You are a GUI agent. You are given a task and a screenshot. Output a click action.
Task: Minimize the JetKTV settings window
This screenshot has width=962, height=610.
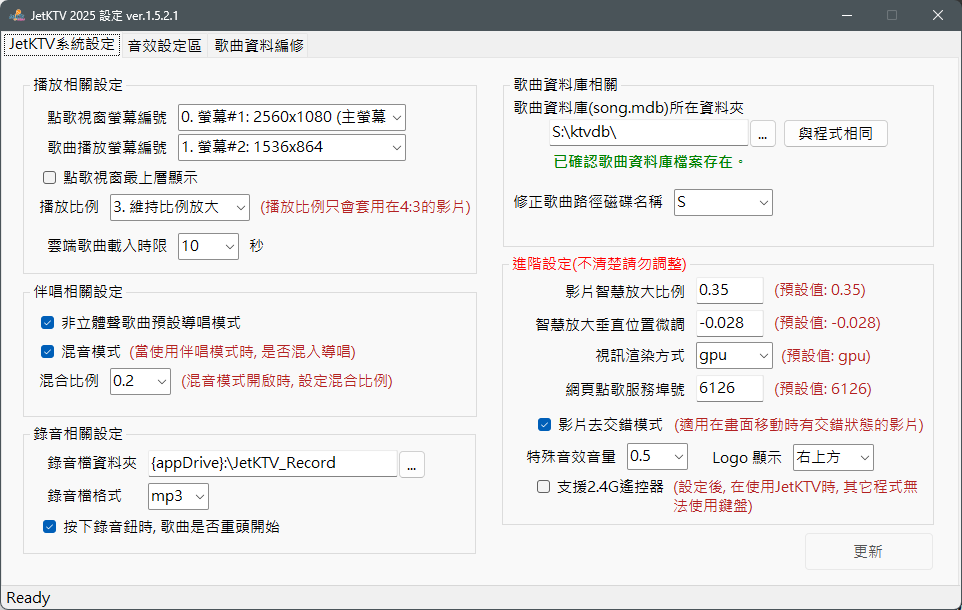(x=847, y=15)
